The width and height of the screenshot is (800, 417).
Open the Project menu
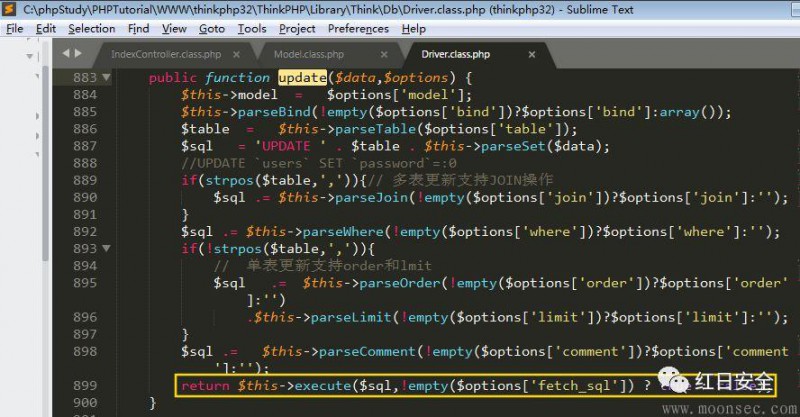click(297, 29)
